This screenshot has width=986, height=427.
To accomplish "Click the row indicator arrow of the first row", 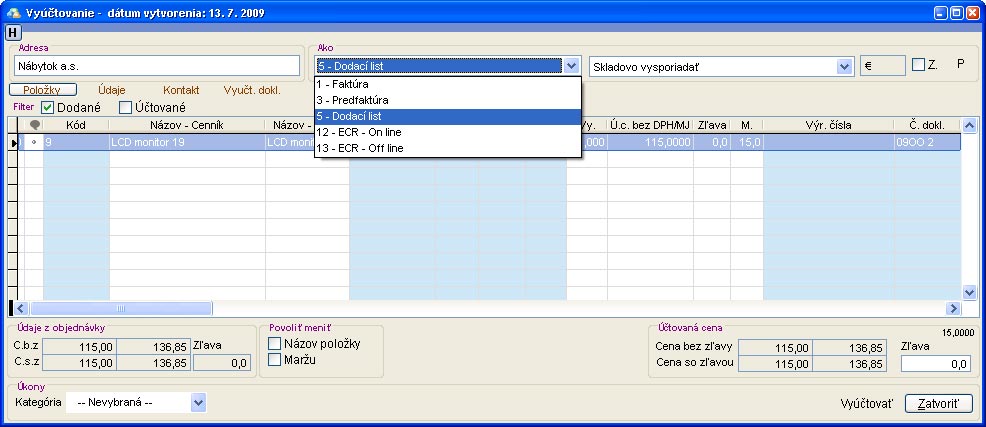I will 14,143.
